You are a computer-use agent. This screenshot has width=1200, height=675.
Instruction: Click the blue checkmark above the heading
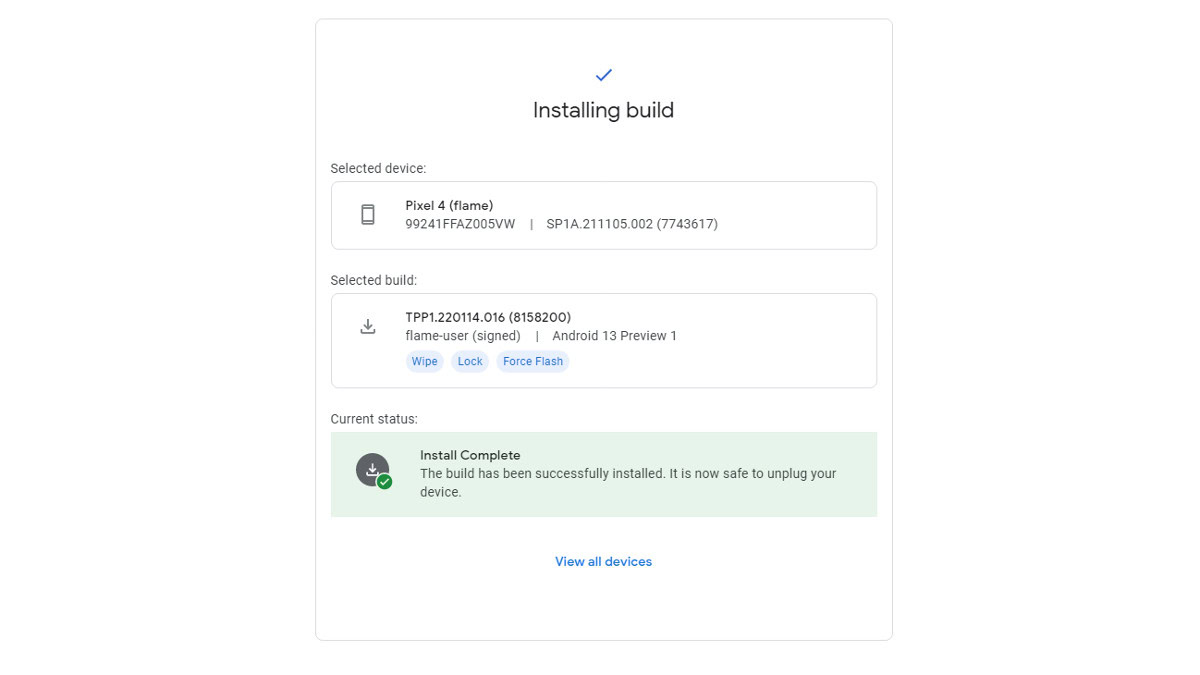[603, 75]
